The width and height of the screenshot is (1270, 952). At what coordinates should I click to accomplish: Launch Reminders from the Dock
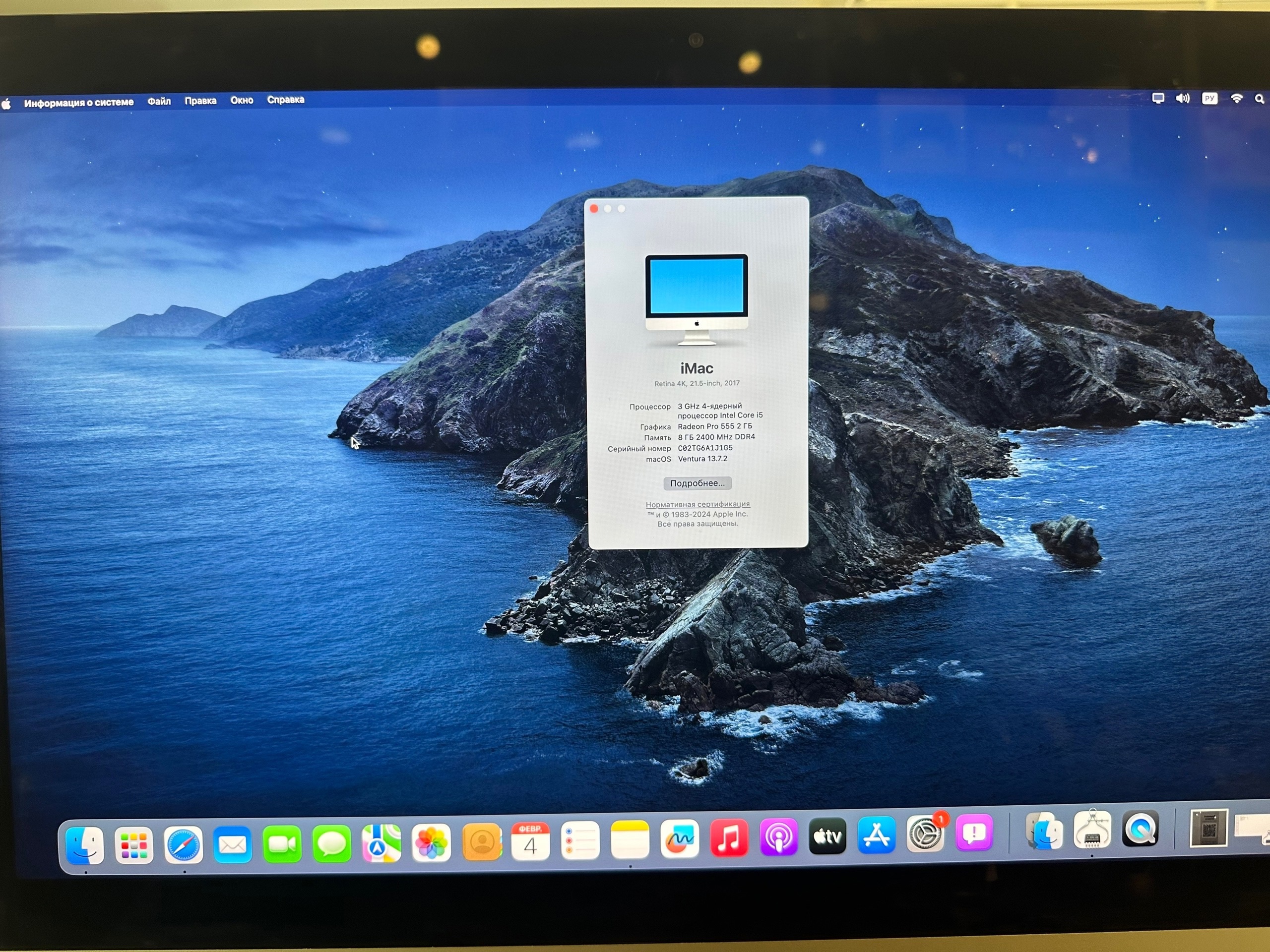tap(580, 840)
